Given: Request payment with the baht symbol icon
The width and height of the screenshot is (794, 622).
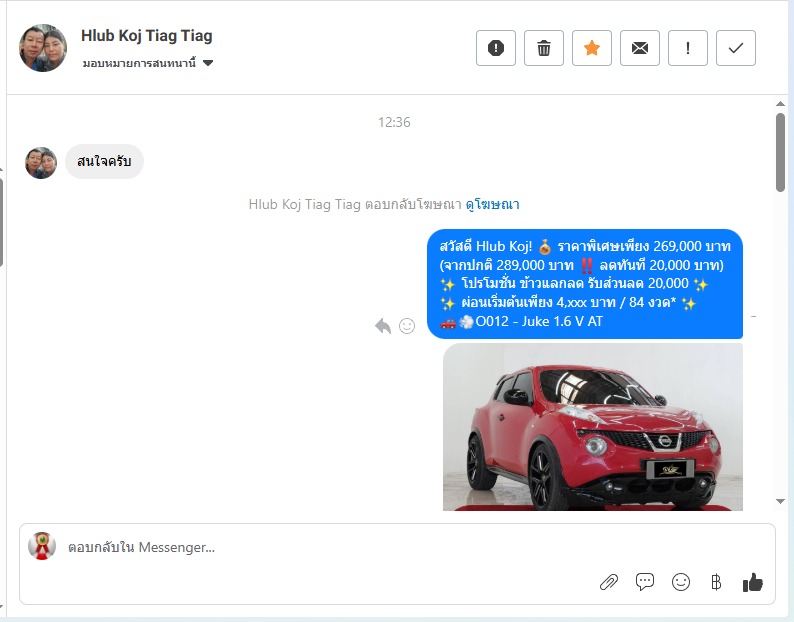Looking at the screenshot, I should click(716, 582).
